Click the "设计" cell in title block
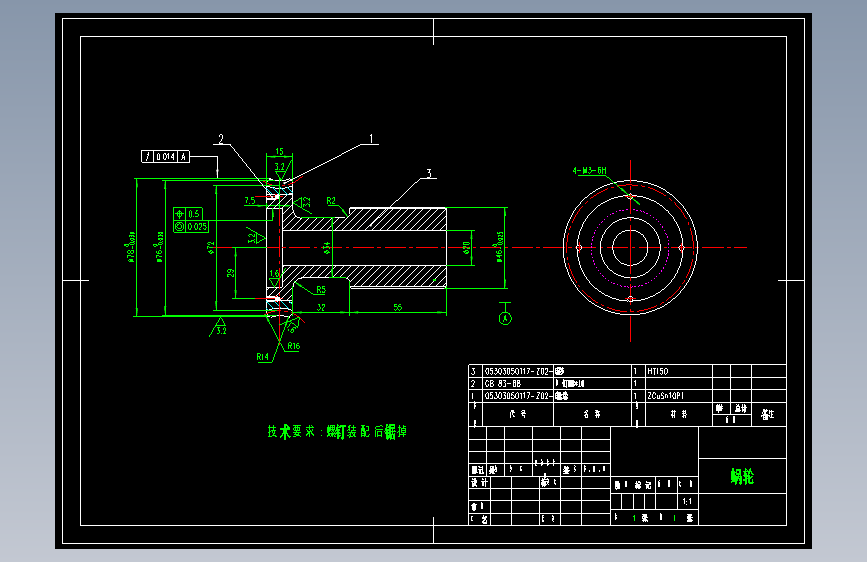This screenshot has height=562, width=867. [479, 482]
